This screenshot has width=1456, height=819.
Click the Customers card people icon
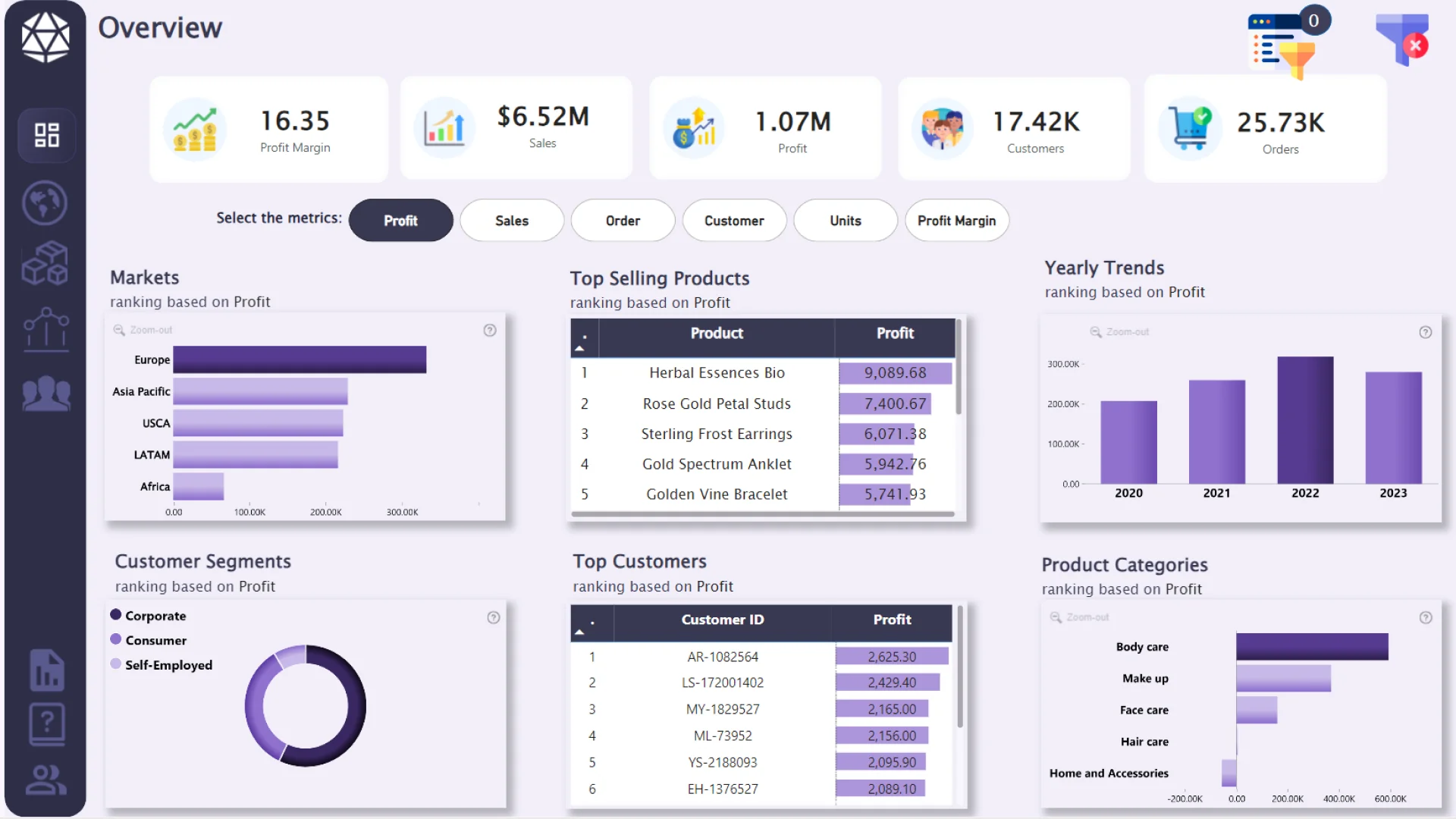click(943, 128)
